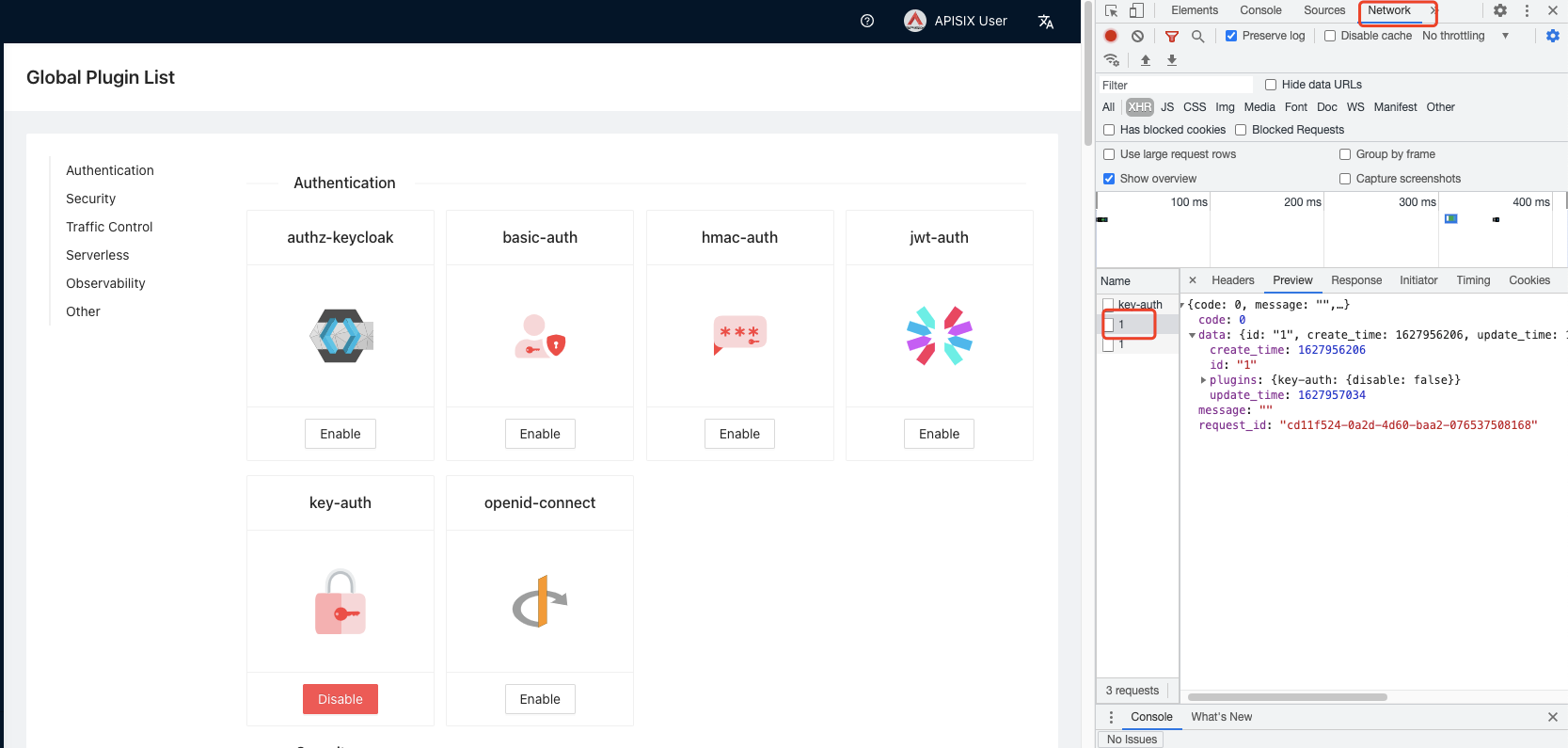
Task: Click the openid-connect logo icon
Action: tap(540, 601)
